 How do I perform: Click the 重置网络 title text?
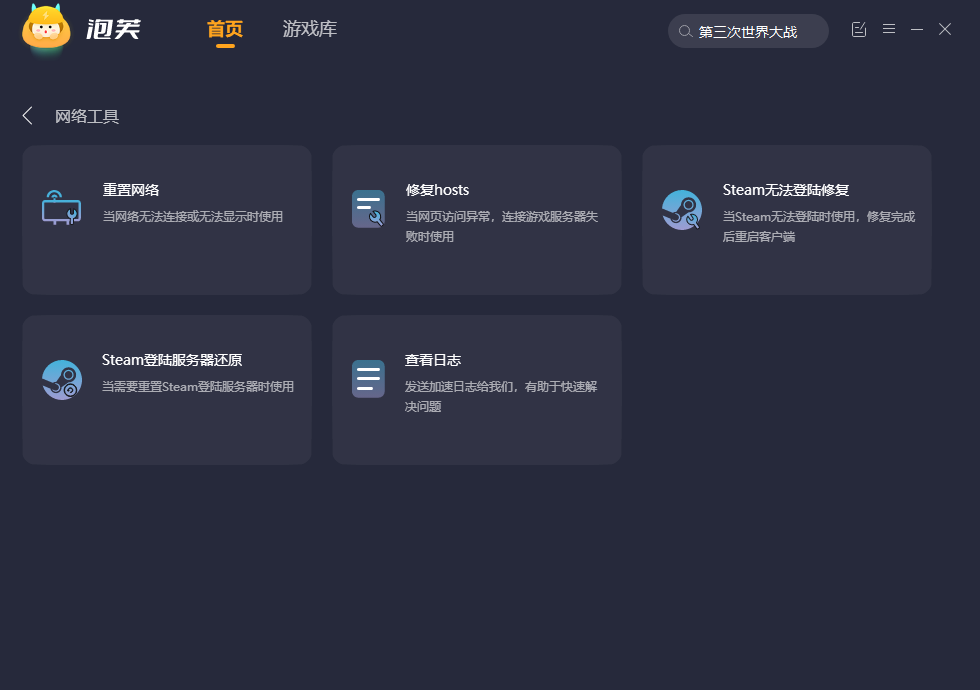131,190
